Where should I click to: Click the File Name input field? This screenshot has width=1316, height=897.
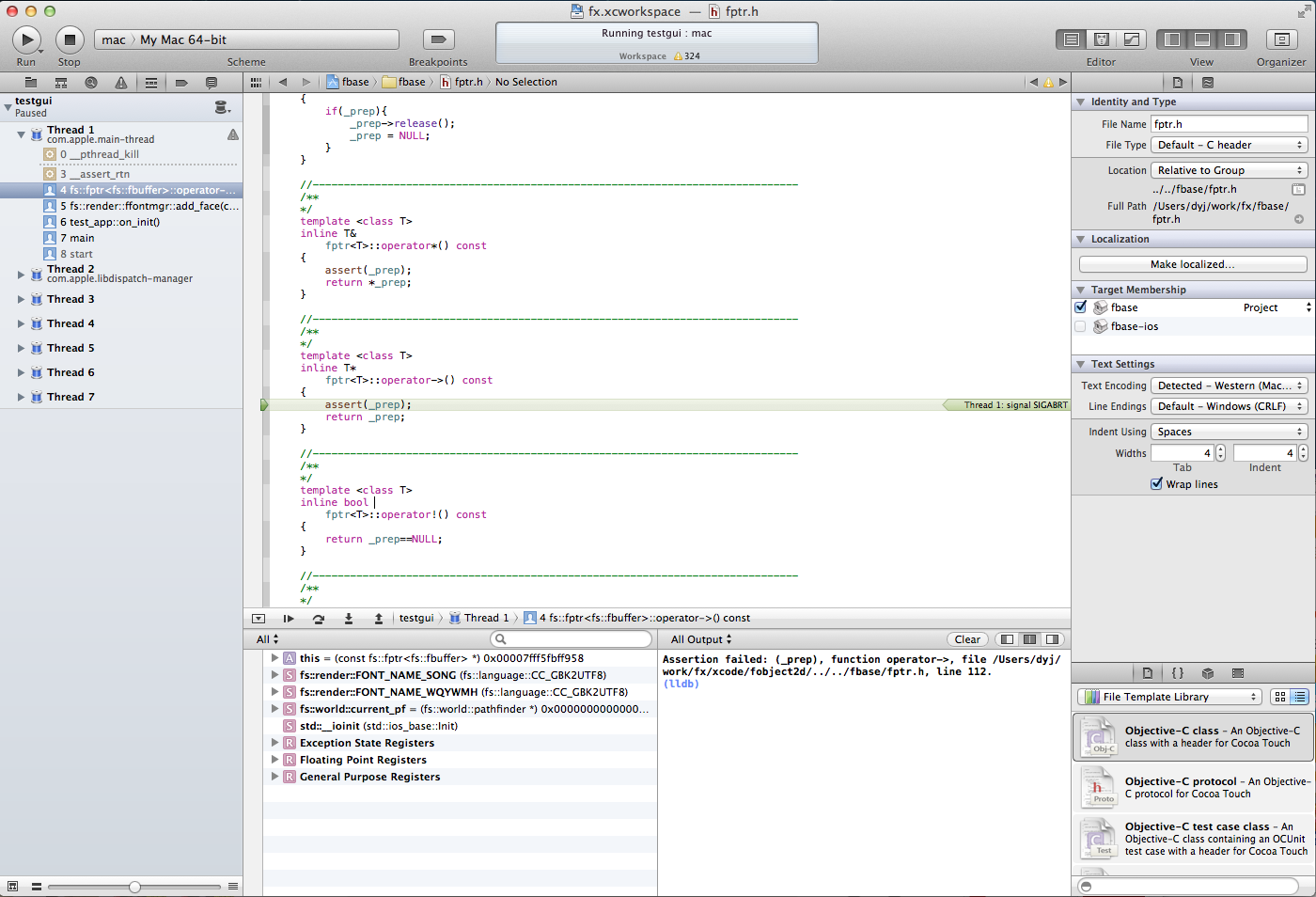[x=1229, y=124]
